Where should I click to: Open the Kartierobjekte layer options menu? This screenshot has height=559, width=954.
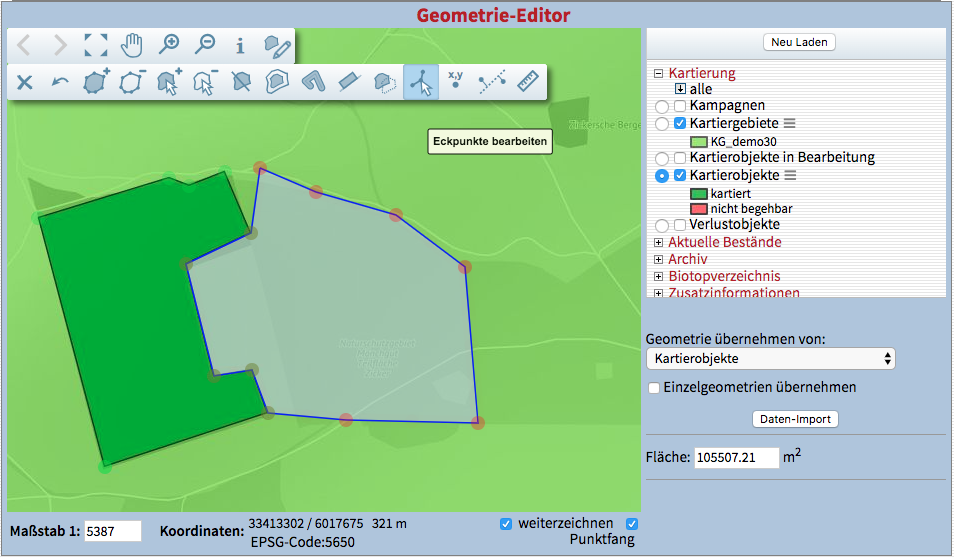(x=789, y=176)
